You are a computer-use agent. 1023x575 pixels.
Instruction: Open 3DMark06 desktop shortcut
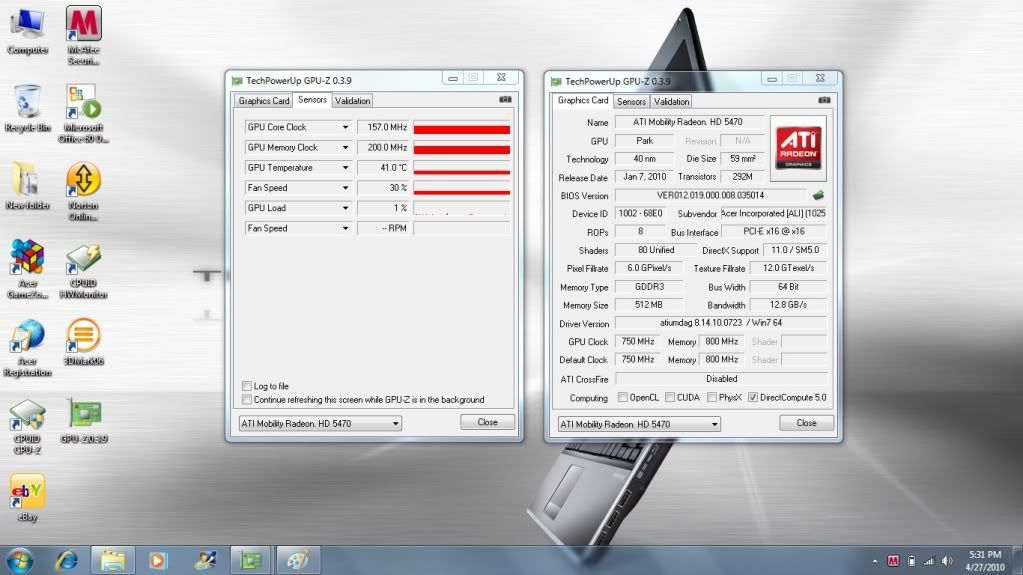click(x=84, y=341)
